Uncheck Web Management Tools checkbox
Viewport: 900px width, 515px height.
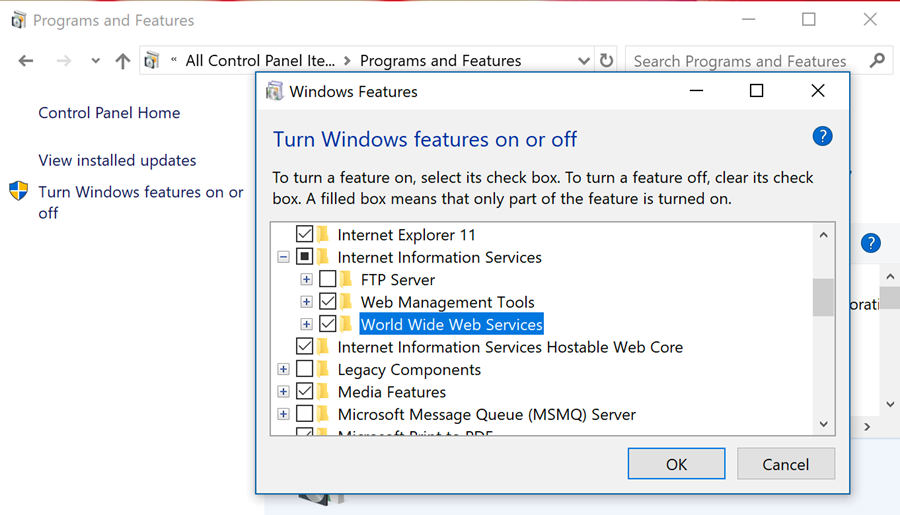click(328, 301)
